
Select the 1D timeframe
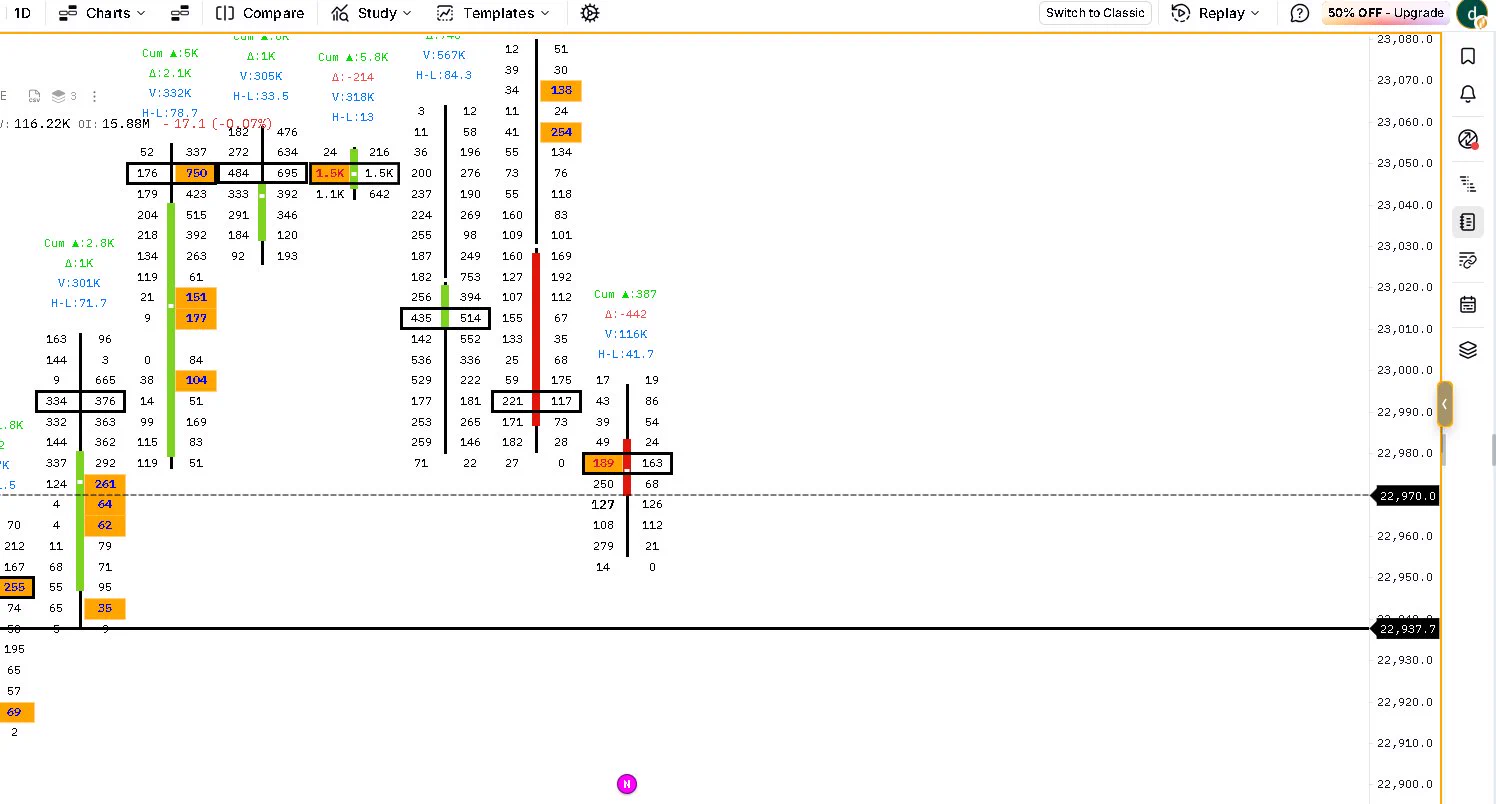pos(22,13)
